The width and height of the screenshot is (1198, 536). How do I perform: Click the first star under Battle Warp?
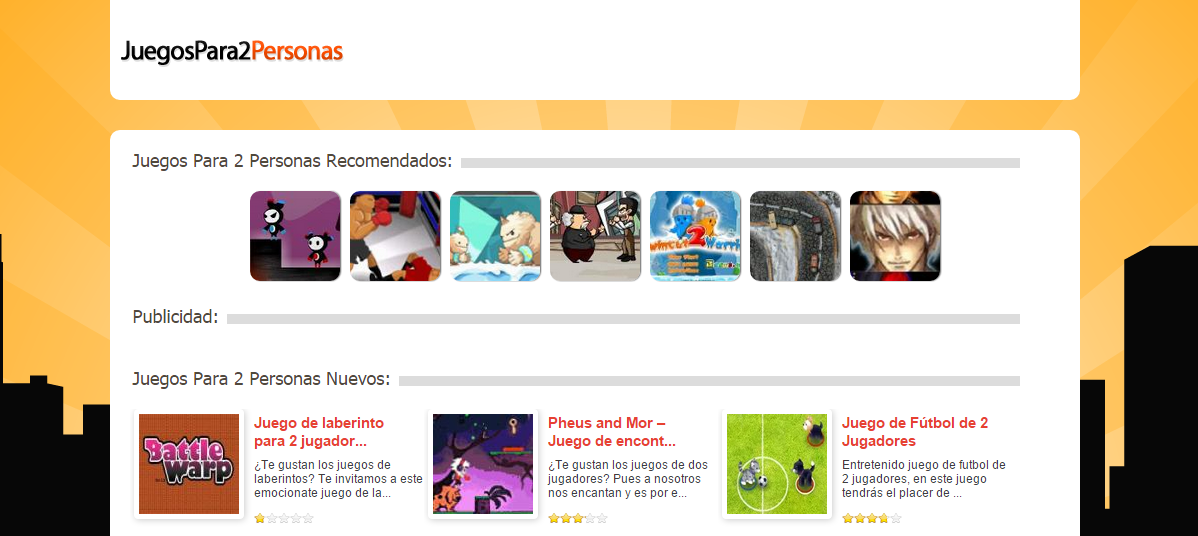click(260, 518)
